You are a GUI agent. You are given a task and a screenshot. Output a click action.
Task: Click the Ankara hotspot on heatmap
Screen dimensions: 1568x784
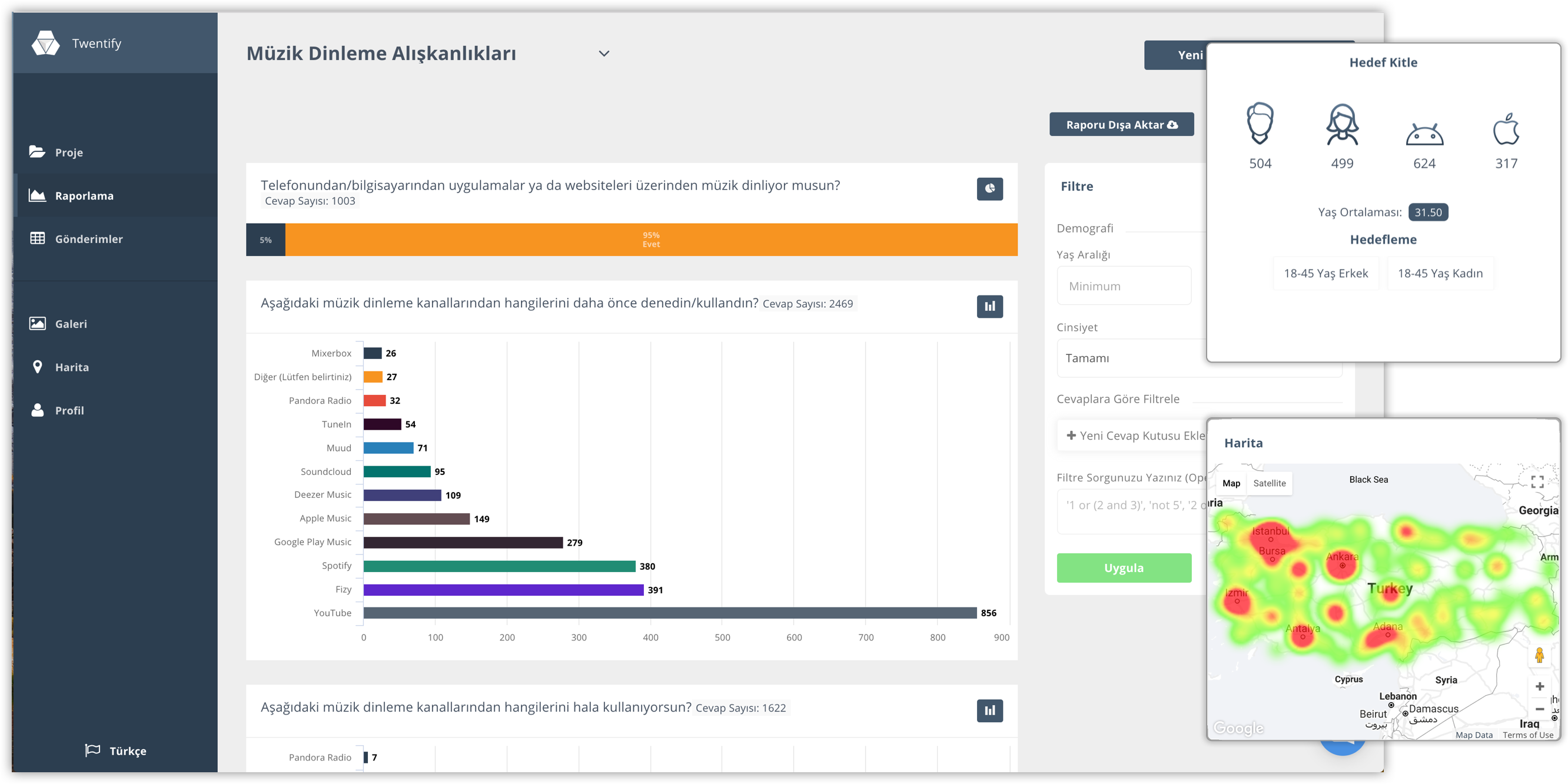[1342, 566]
